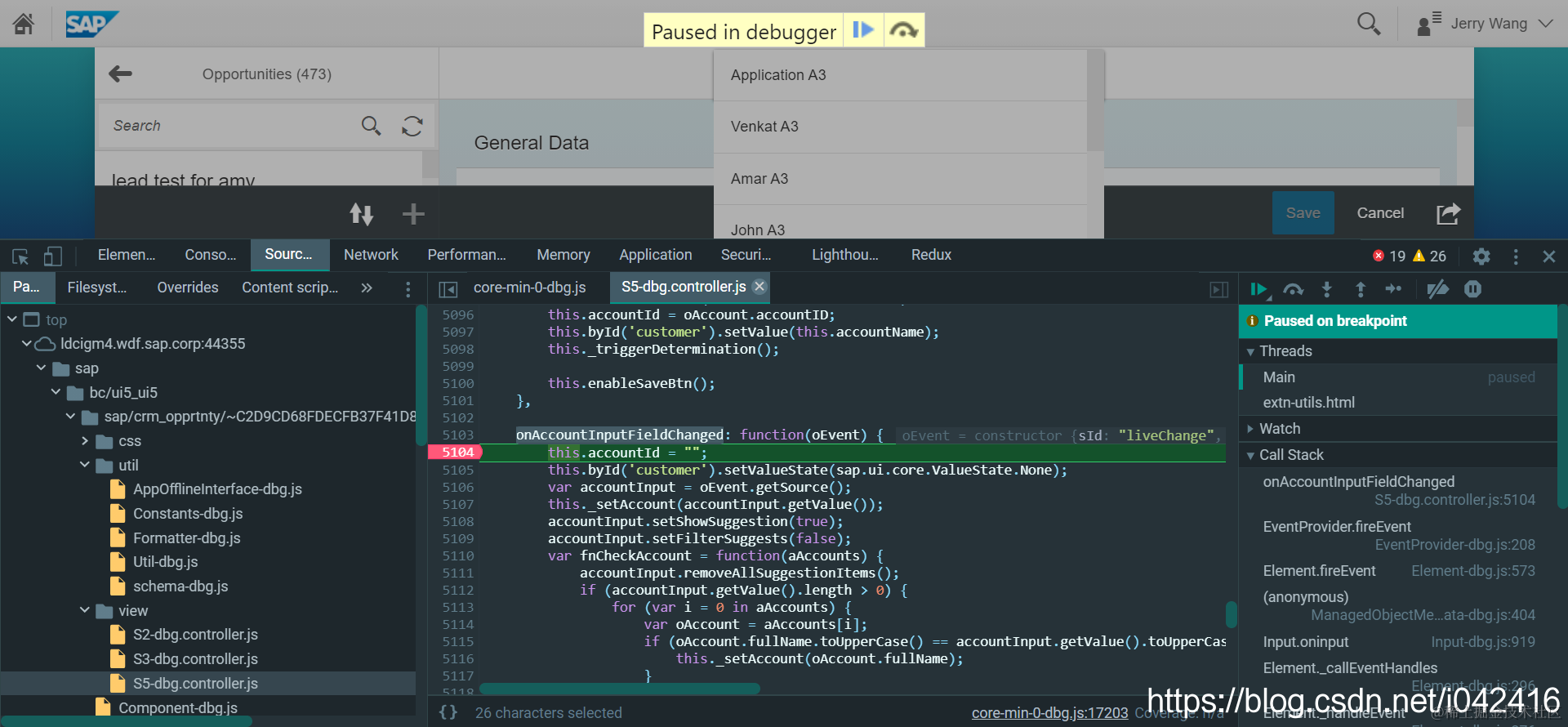Close the S5-dbg.controller.js tab

point(759,287)
